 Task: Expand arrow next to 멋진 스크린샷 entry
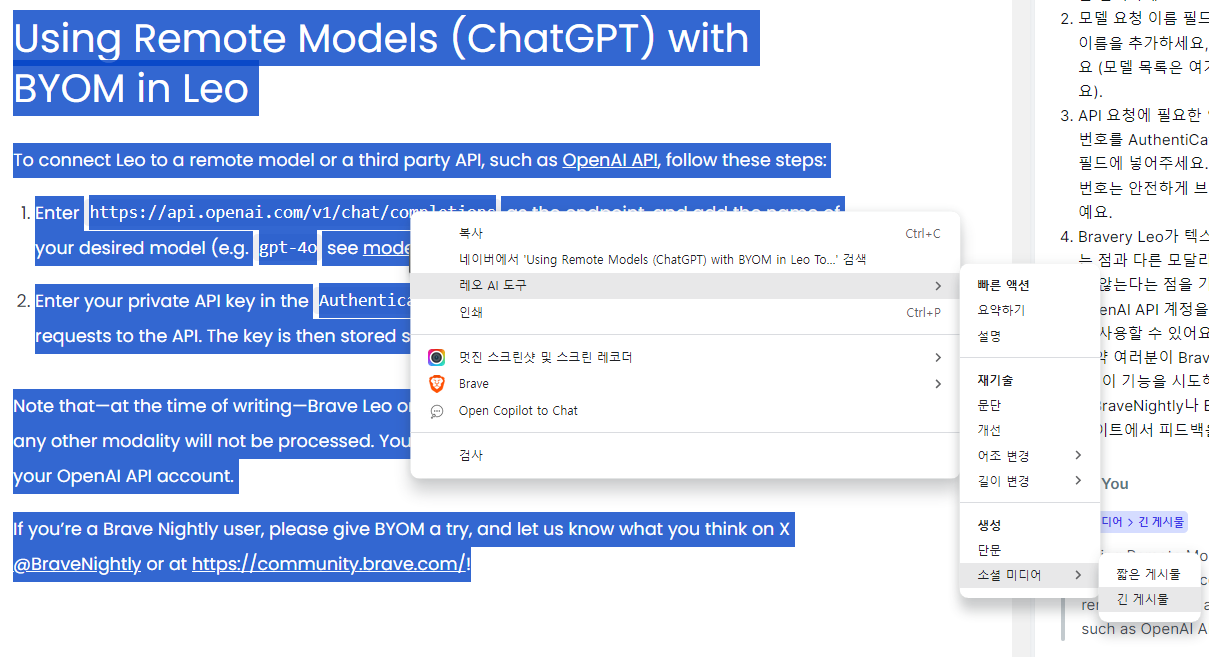point(938,357)
